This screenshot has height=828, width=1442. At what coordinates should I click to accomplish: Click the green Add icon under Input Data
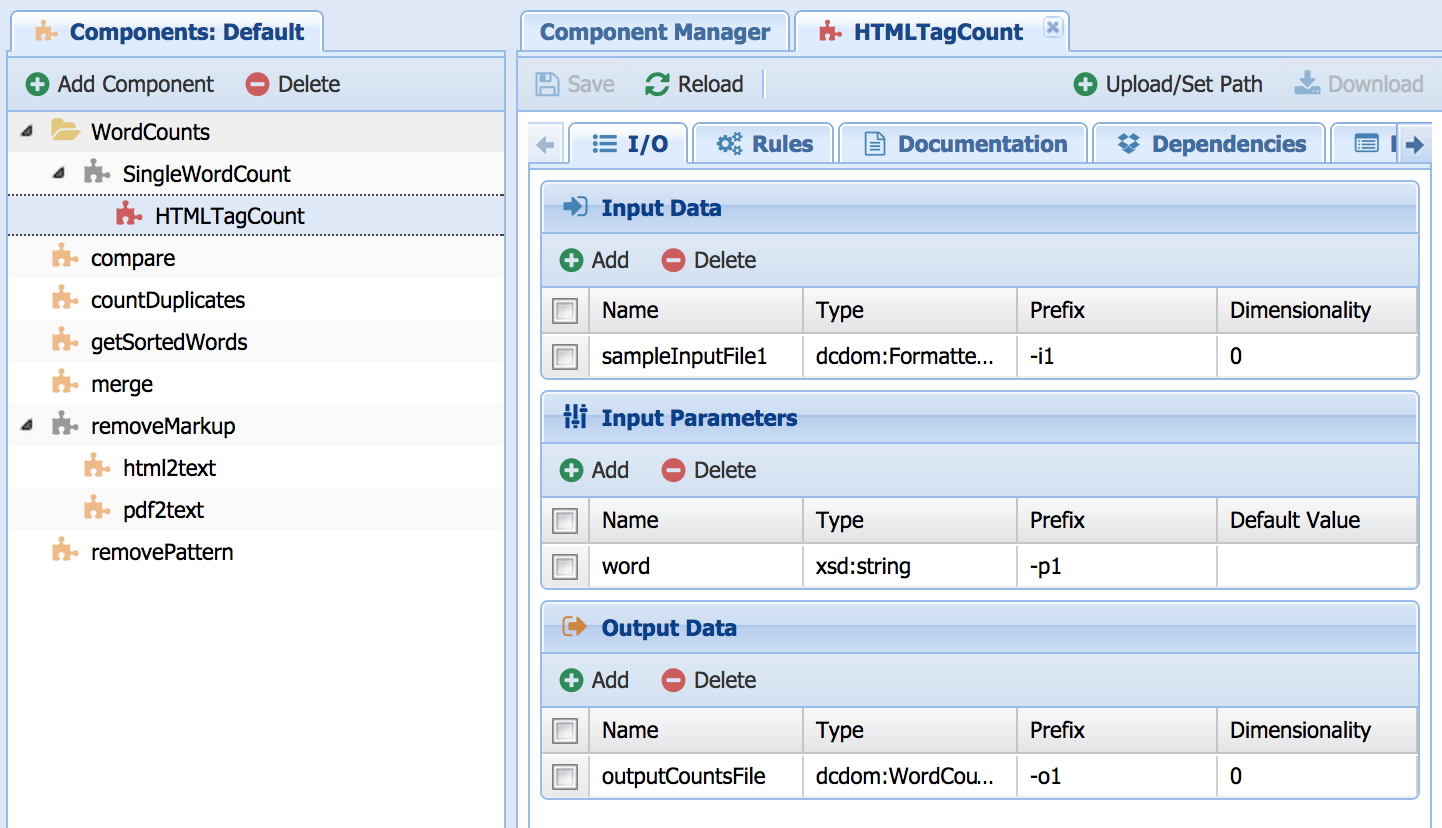pyautogui.click(x=571, y=261)
